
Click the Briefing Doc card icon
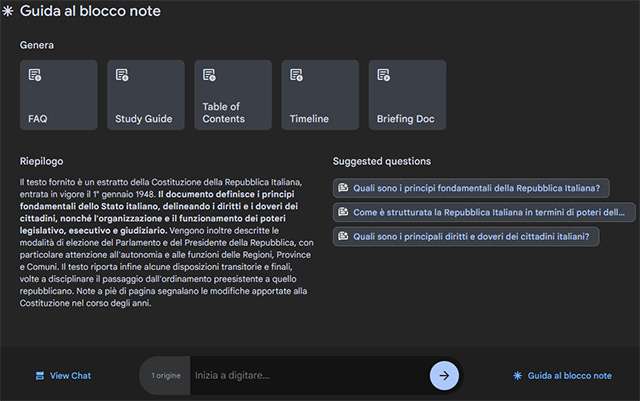(x=383, y=76)
